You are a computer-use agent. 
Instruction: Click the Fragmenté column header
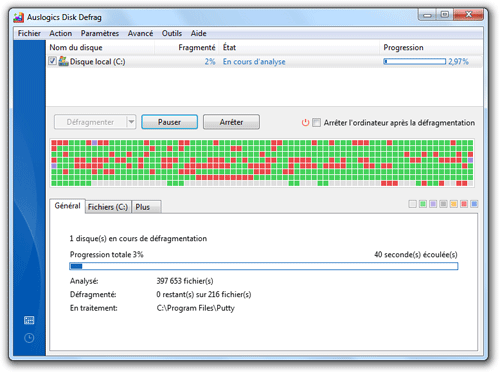(187, 48)
